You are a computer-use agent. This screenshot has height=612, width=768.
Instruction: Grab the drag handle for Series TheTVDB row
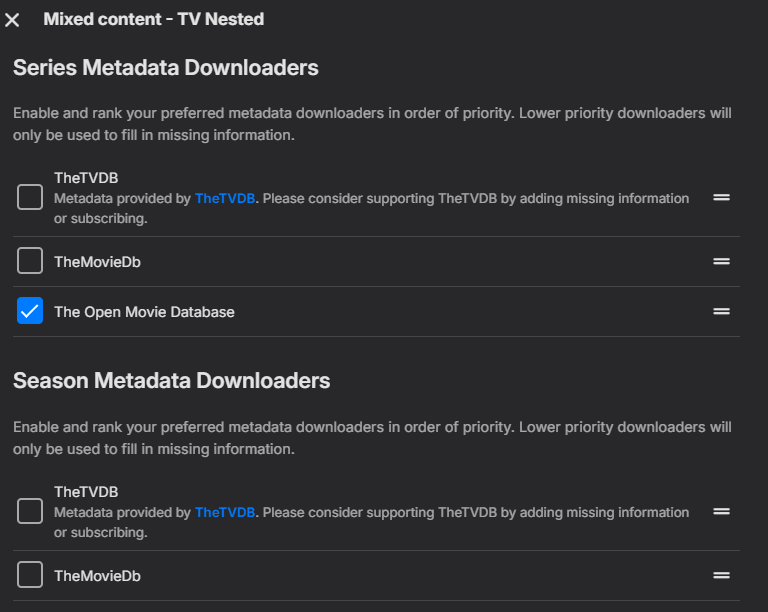[721, 198]
